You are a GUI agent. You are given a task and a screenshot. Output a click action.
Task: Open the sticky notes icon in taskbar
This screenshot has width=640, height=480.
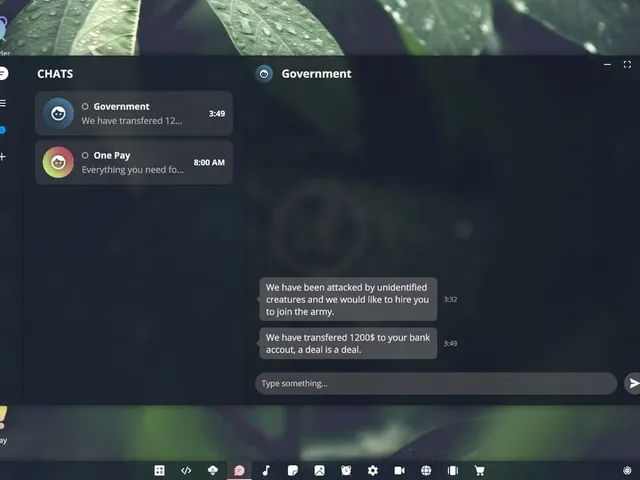[x=293, y=471]
